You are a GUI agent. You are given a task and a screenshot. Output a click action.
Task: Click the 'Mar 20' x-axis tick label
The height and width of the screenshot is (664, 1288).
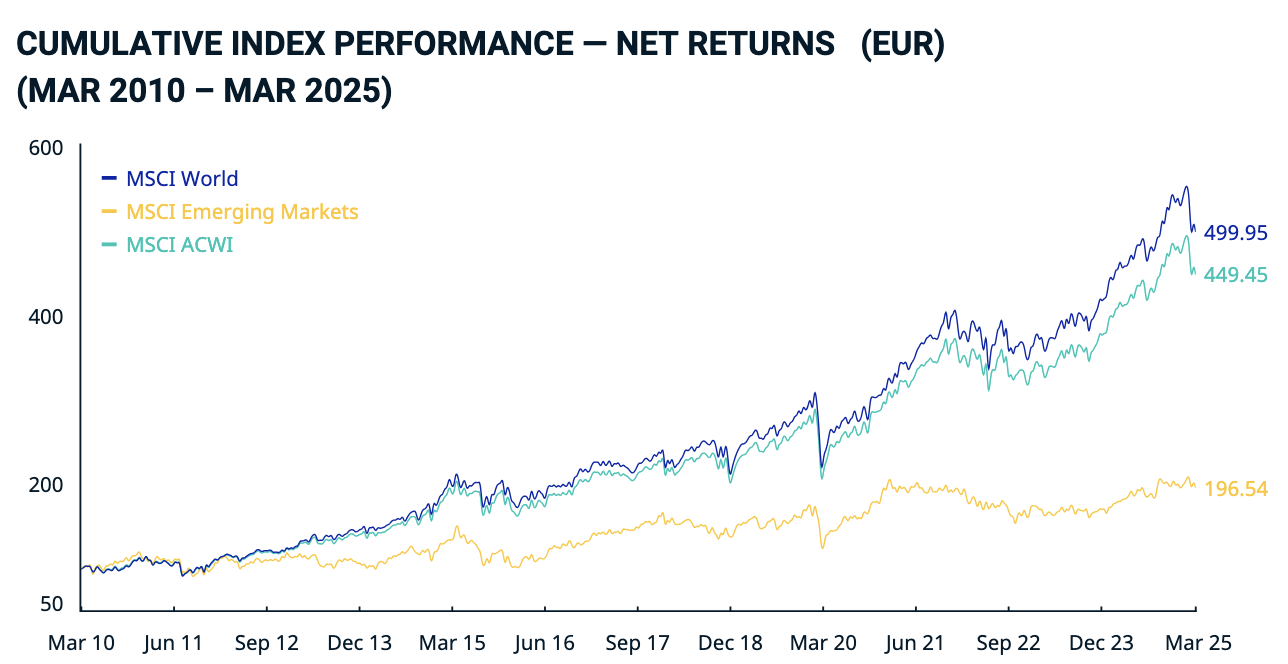coord(823,642)
